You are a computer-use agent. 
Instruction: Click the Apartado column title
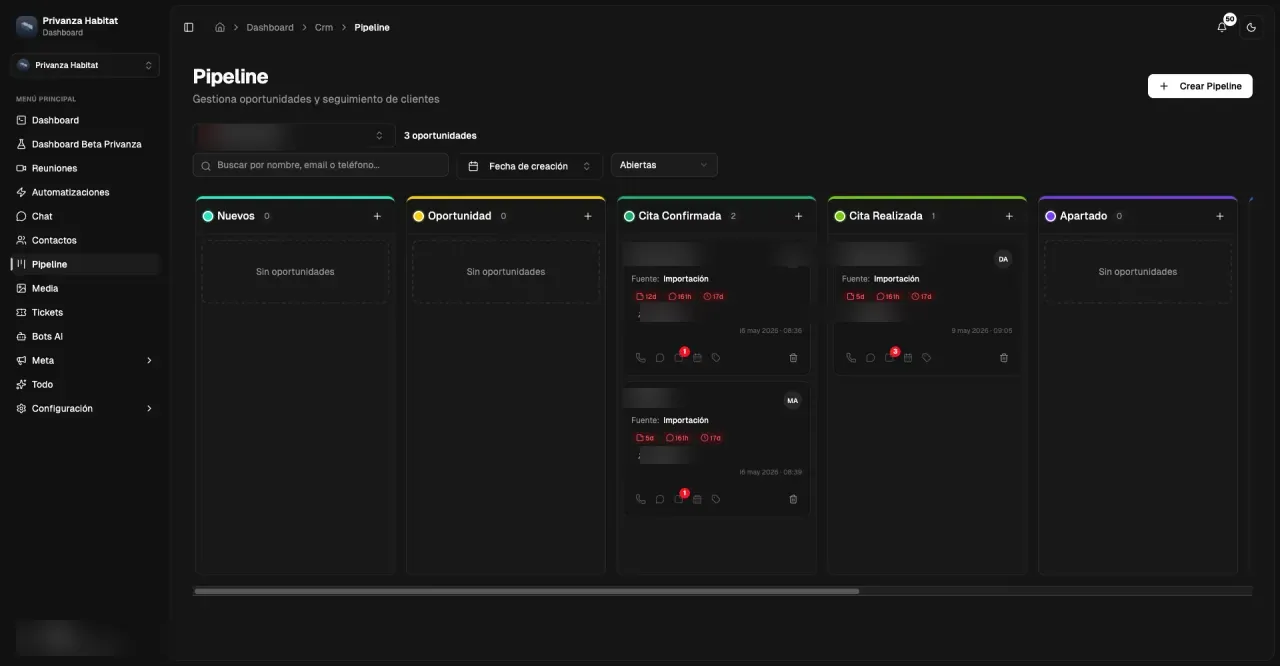click(x=1083, y=216)
